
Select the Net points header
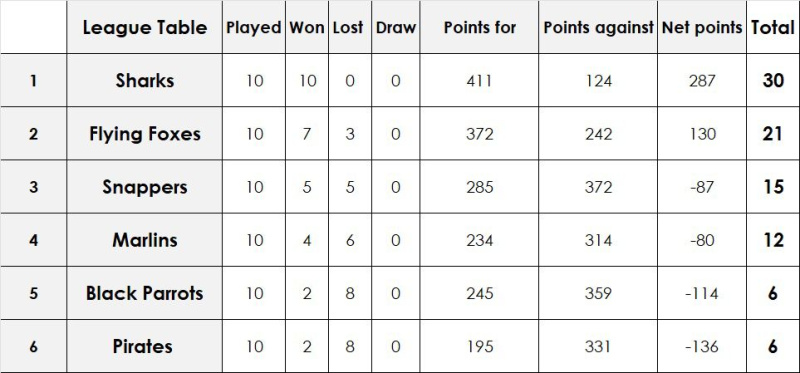[x=702, y=27]
